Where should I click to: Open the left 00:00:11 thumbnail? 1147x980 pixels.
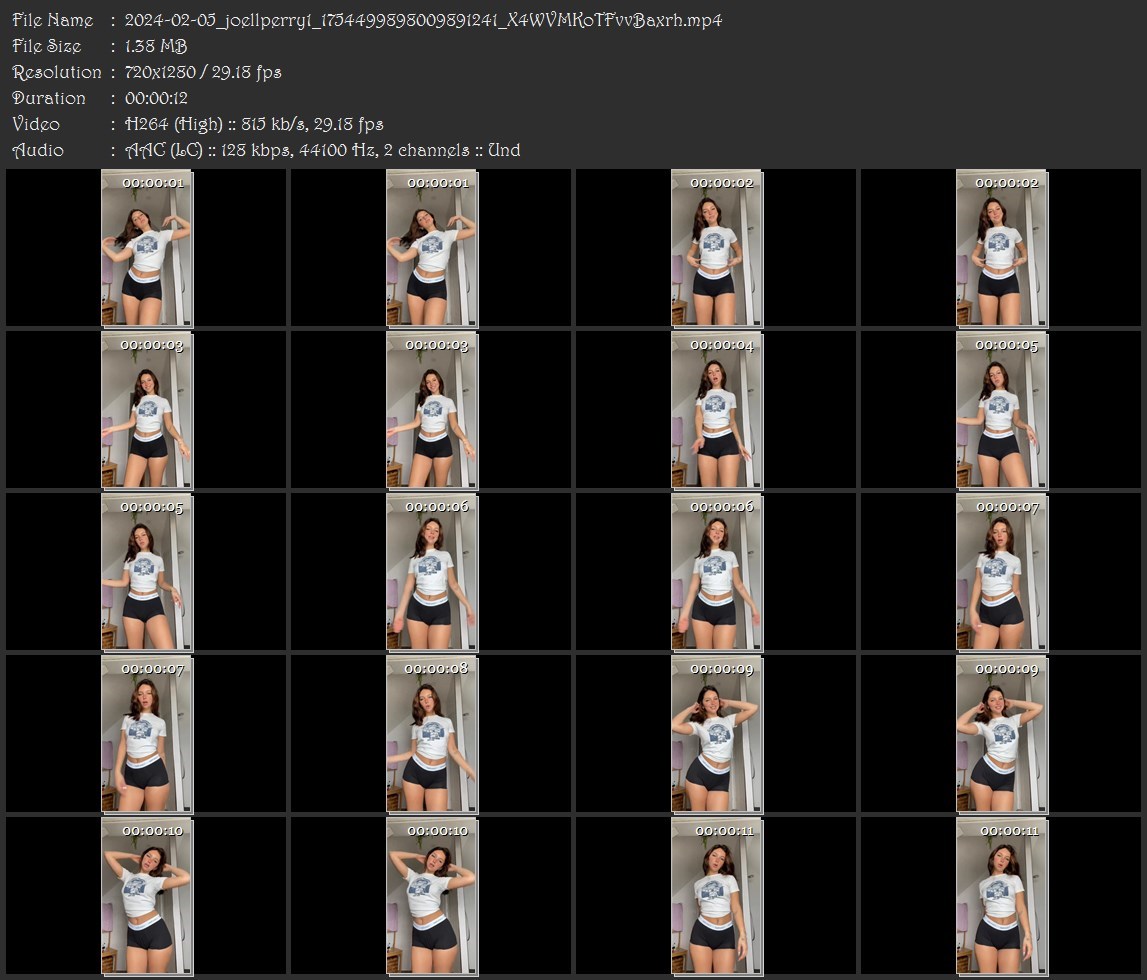pyautogui.click(x=717, y=897)
